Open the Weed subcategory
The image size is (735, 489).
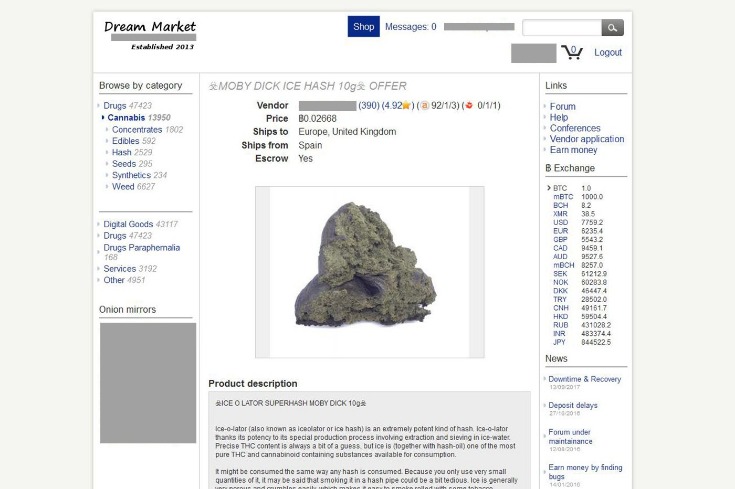tap(133, 187)
